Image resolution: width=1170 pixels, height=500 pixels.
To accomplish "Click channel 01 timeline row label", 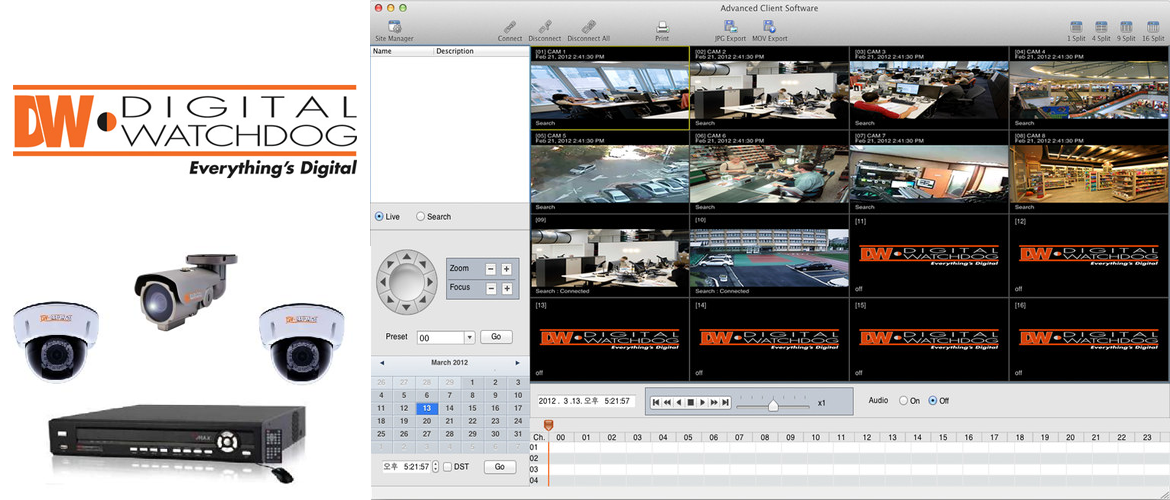I will coord(534,447).
